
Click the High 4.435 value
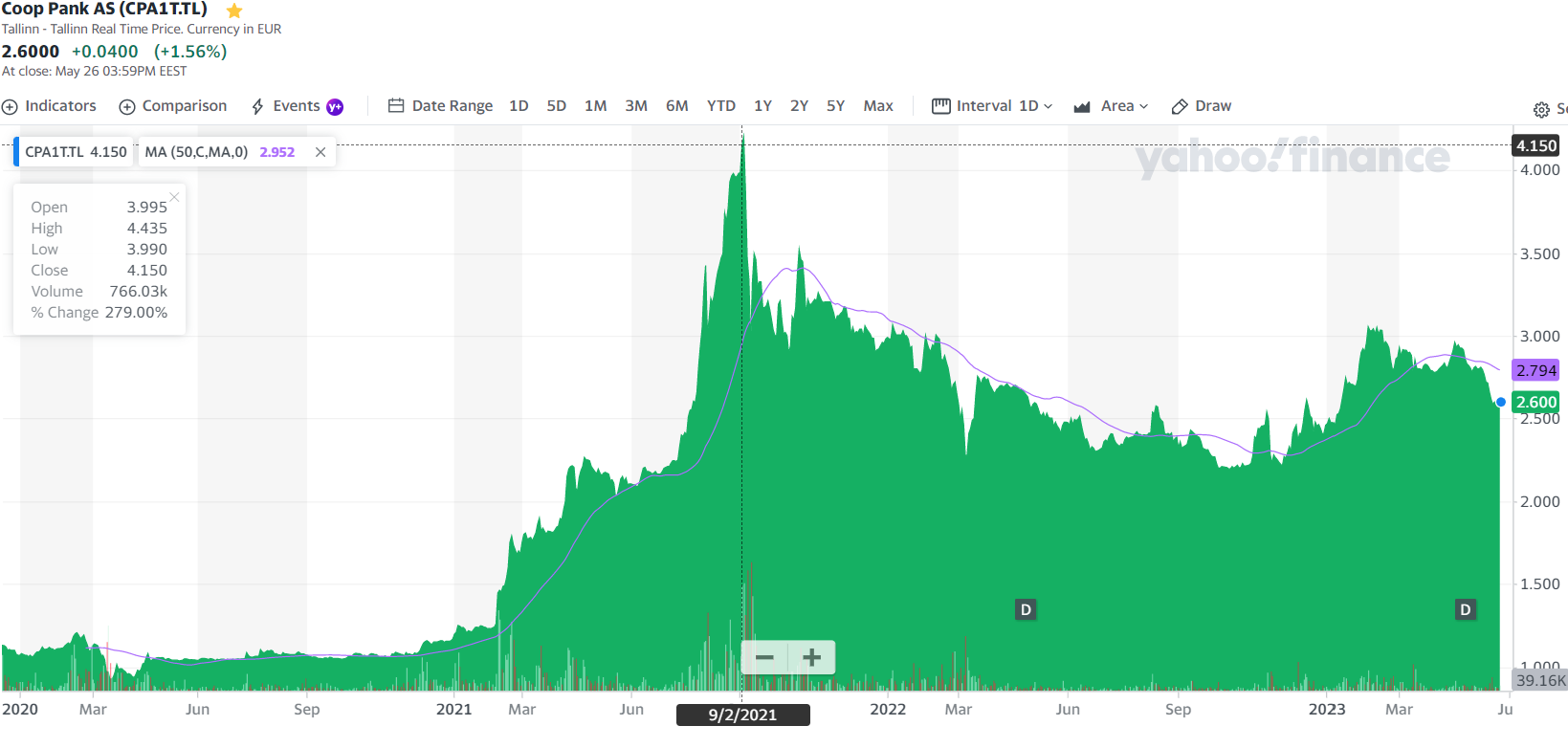click(x=147, y=229)
